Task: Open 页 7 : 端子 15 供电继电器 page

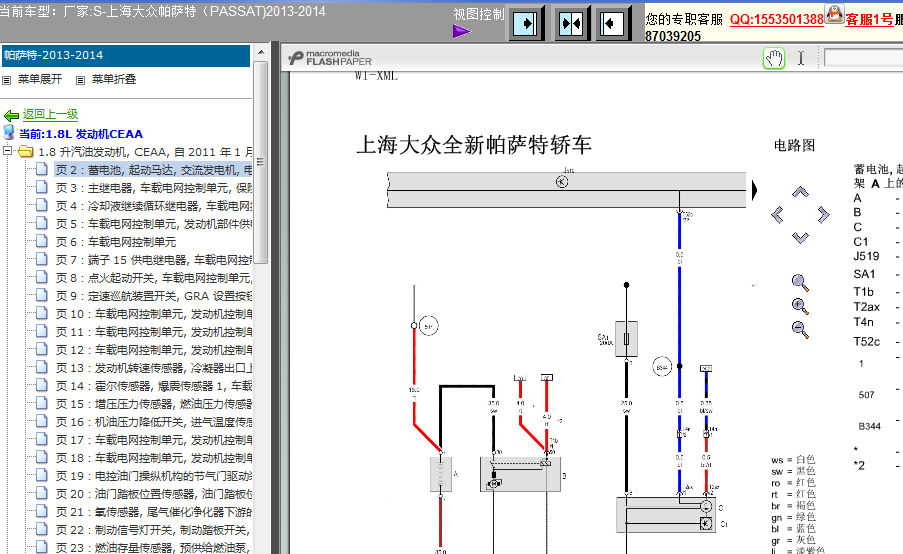Action: (x=153, y=260)
